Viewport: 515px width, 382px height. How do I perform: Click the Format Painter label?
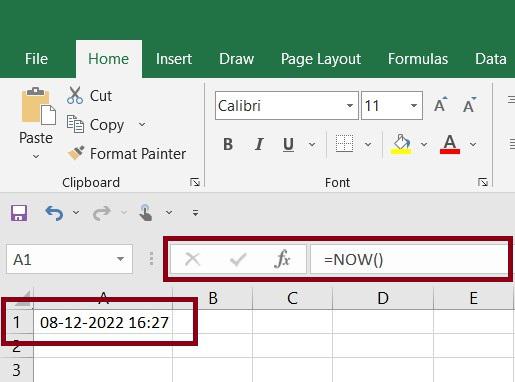click(138, 154)
